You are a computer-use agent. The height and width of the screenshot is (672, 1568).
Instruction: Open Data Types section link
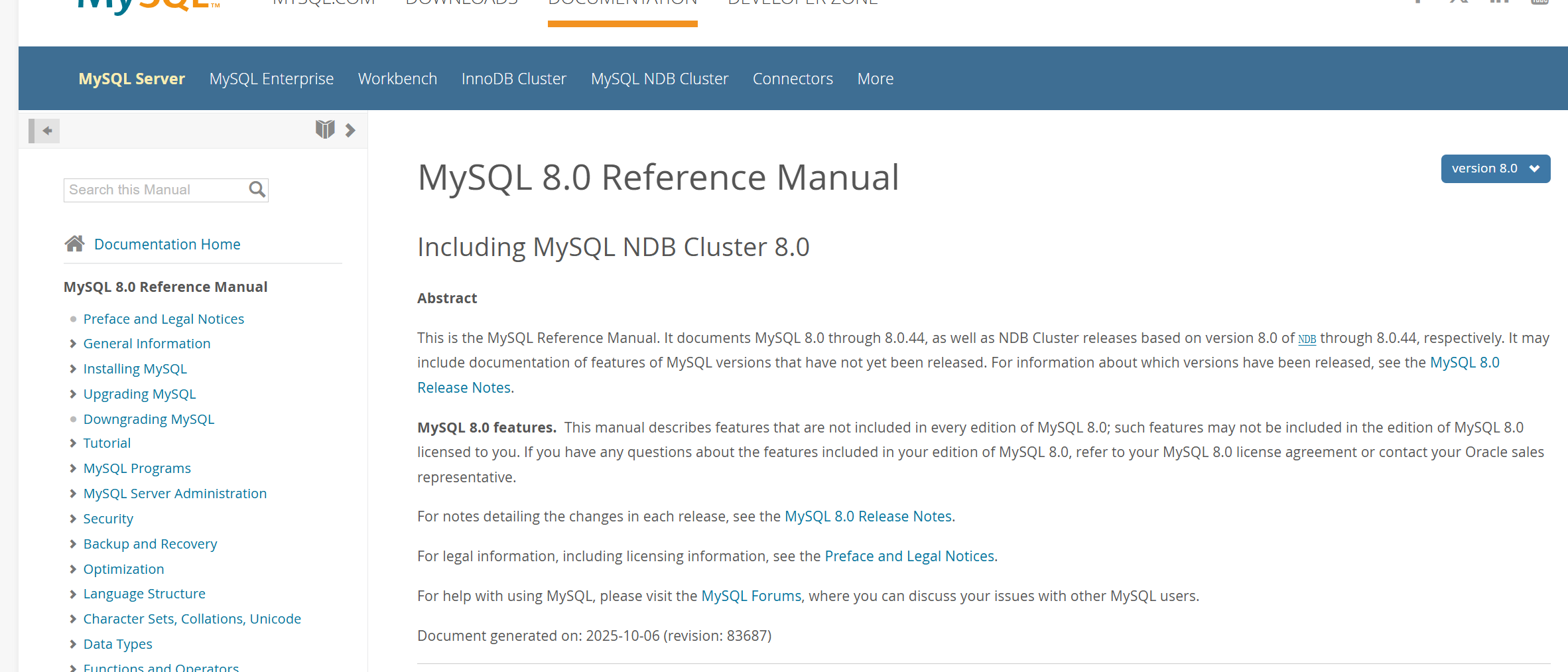pos(117,644)
